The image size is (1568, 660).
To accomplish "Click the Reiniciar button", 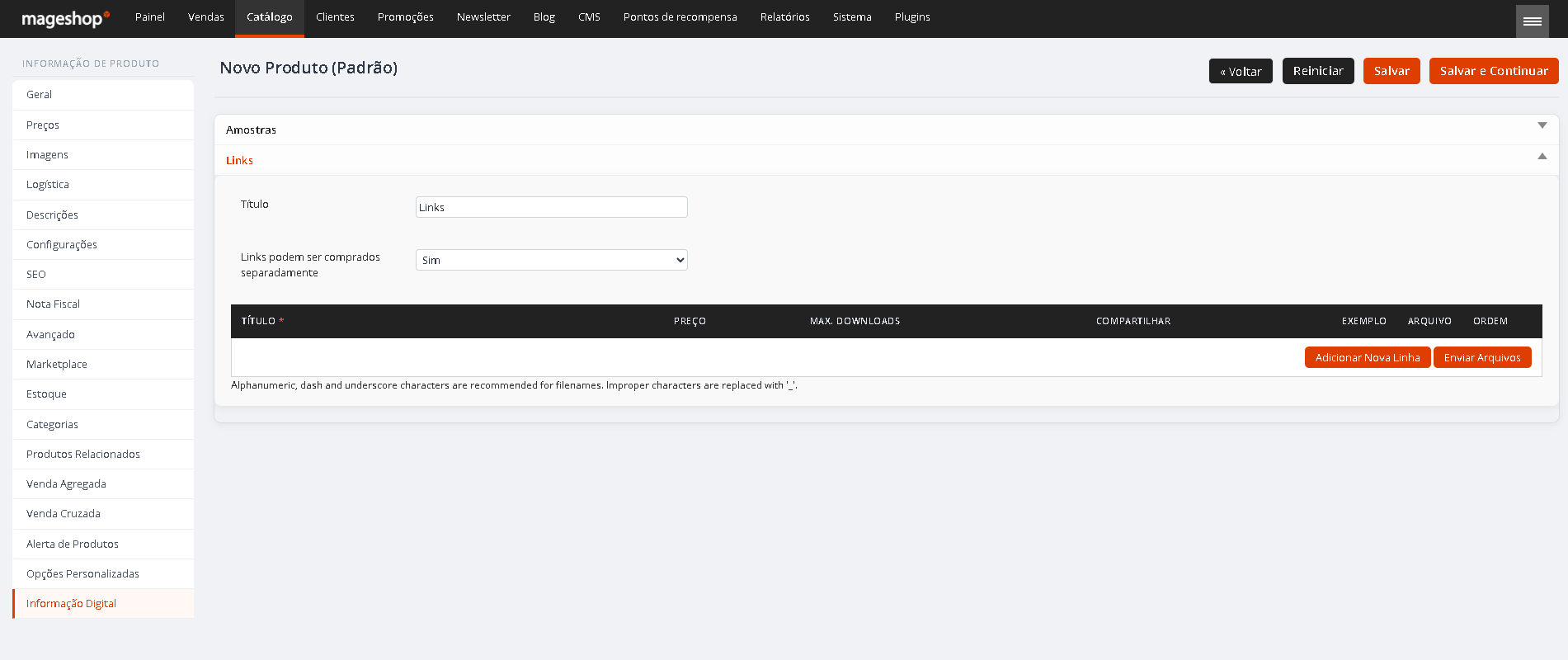I will [x=1318, y=71].
